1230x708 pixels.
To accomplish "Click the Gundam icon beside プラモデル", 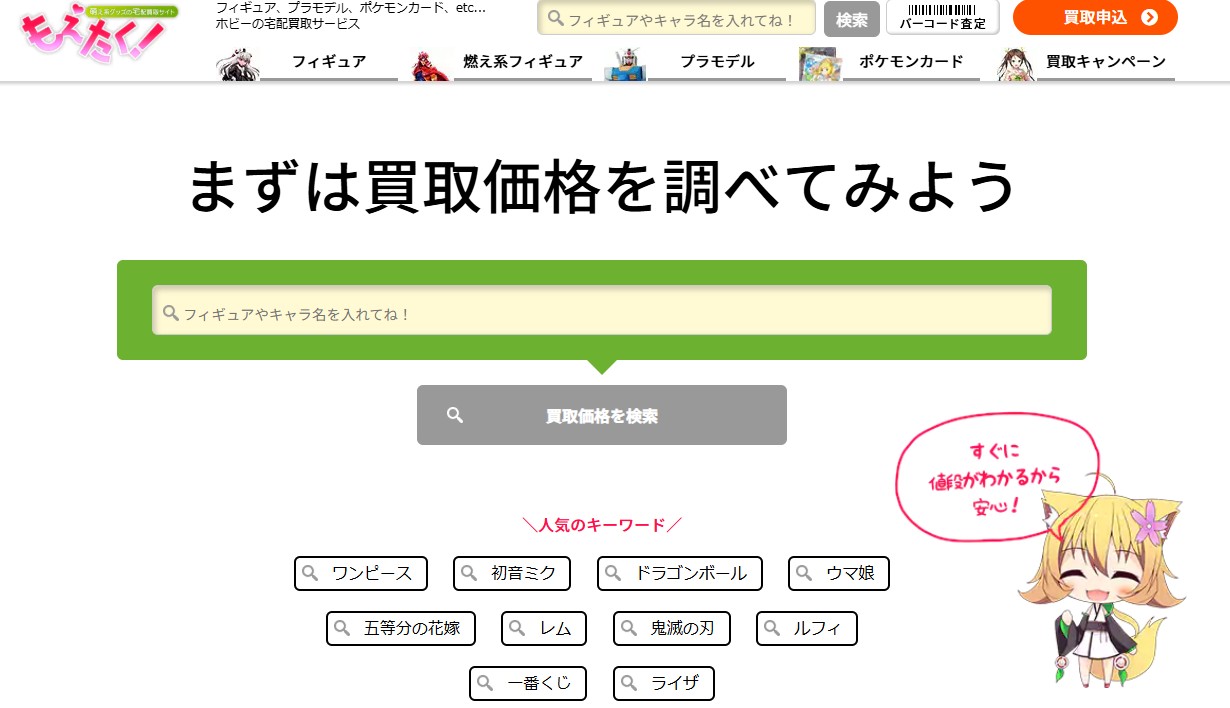I will coord(624,62).
